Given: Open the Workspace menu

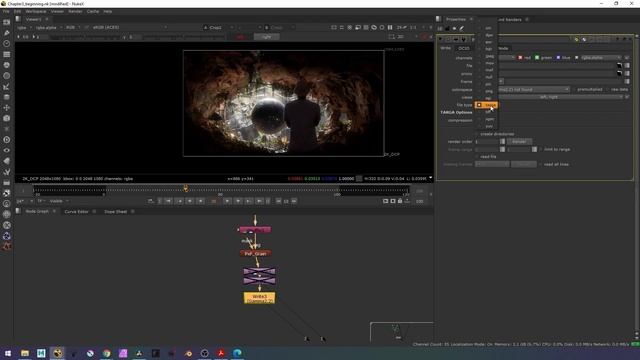Looking at the screenshot, I should pos(36,11).
